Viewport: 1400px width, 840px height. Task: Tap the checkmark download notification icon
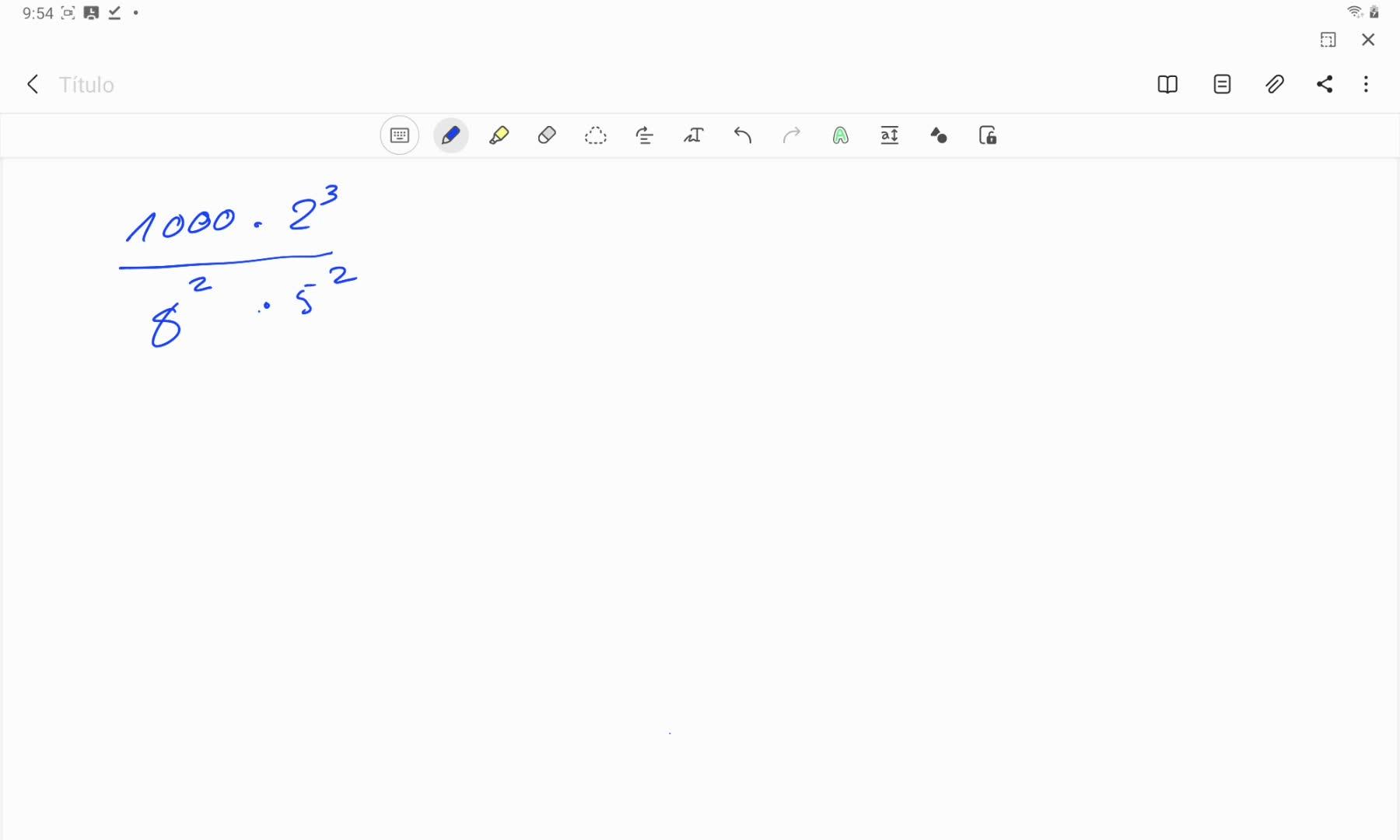[114, 12]
